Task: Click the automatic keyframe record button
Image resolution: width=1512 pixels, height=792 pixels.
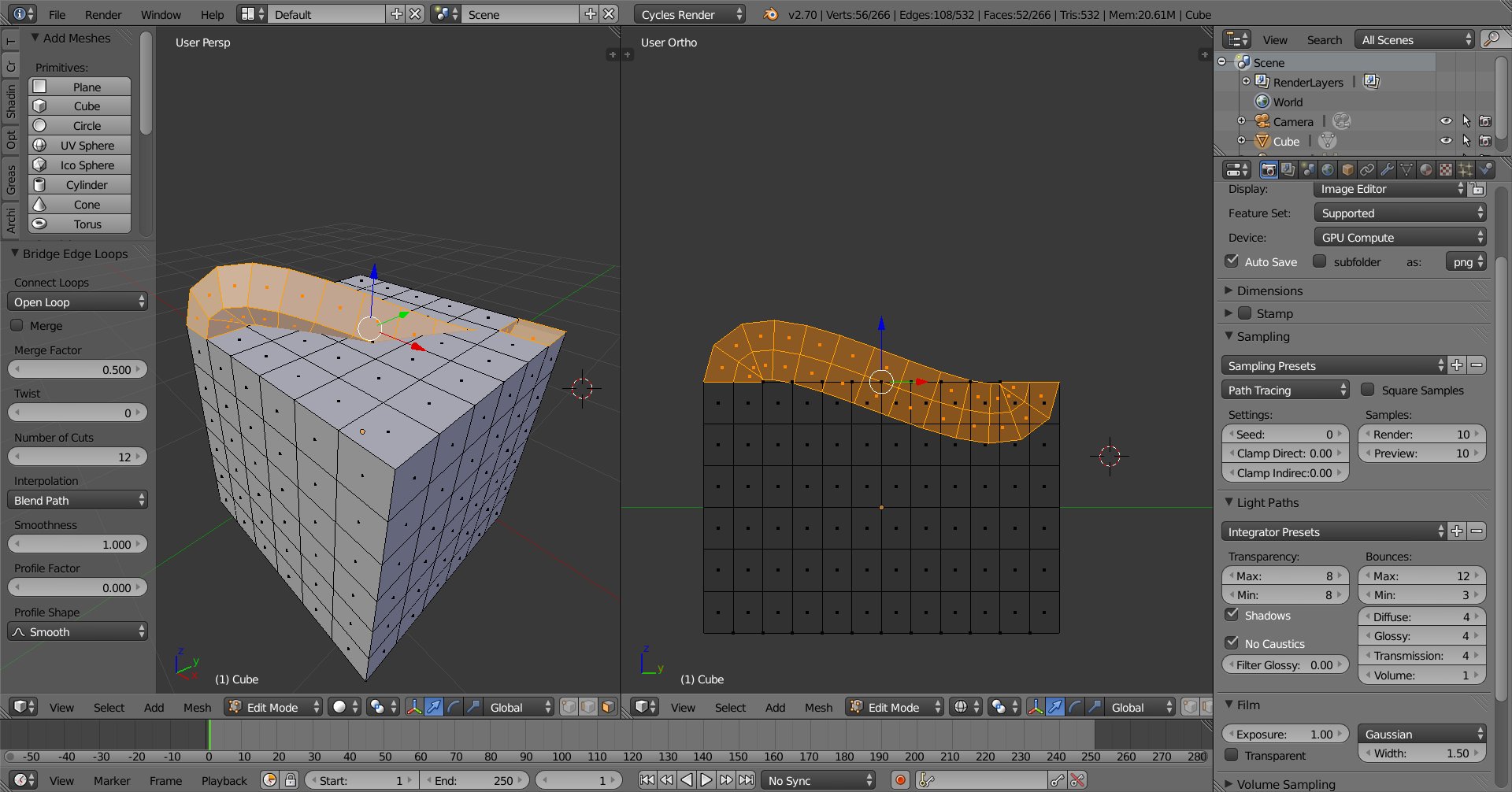Action: [900, 780]
